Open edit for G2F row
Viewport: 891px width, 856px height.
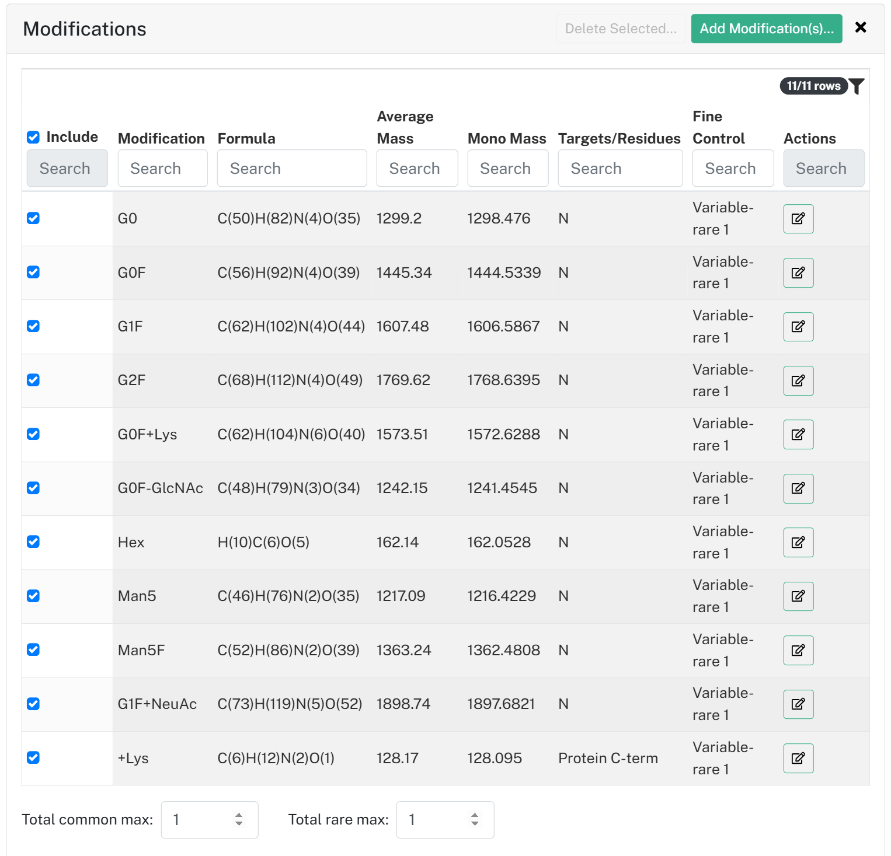[x=798, y=380]
